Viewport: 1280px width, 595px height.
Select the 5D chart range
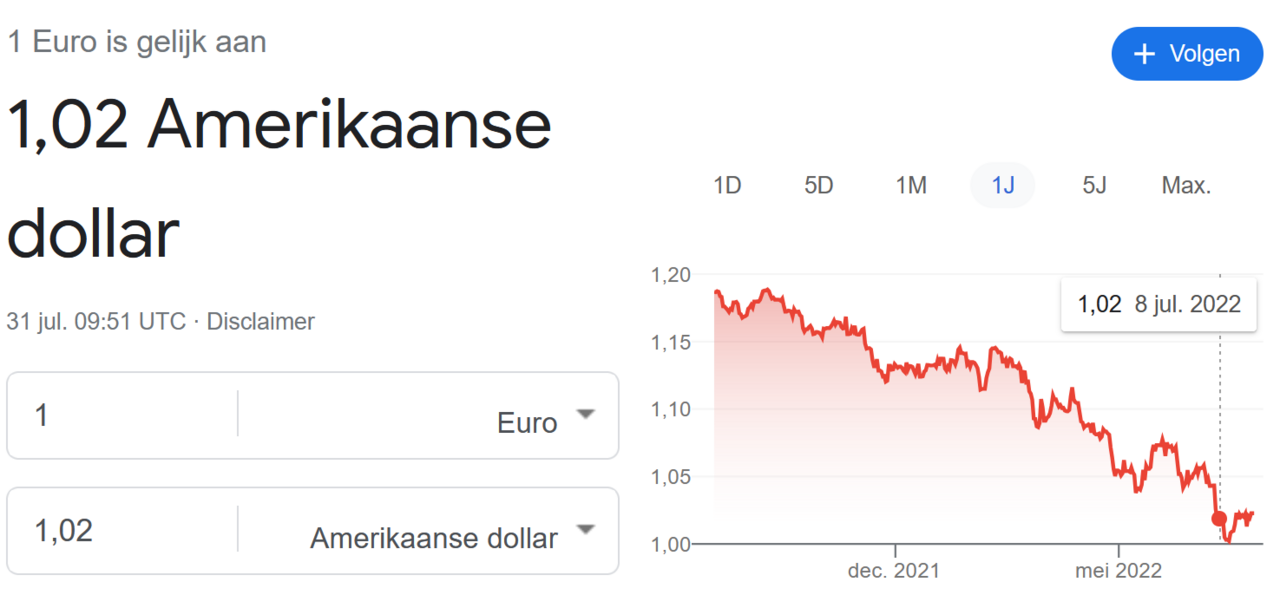click(x=818, y=185)
